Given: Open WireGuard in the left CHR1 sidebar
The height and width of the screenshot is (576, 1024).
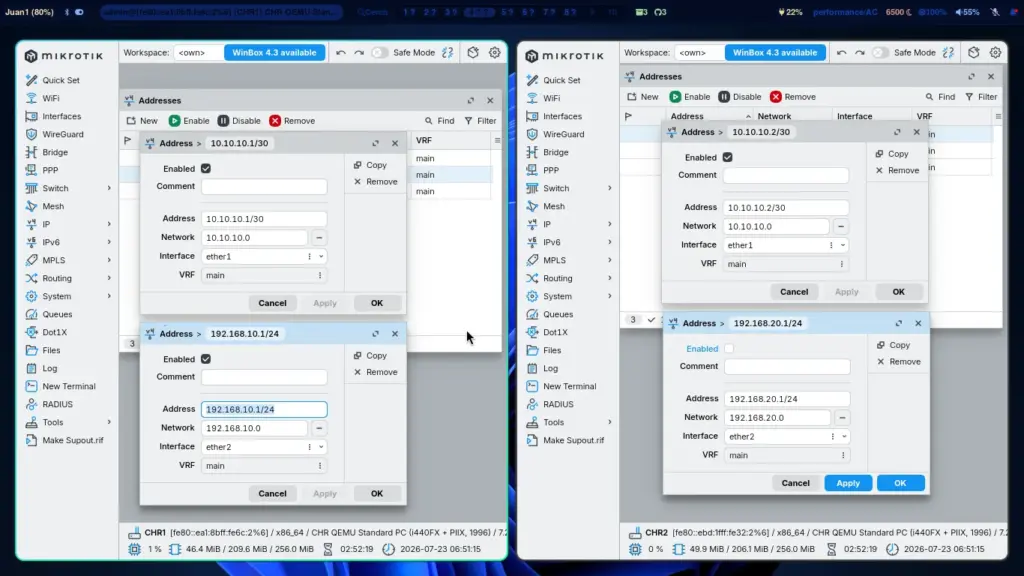Looking at the screenshot, I should [x=63, y=134].
